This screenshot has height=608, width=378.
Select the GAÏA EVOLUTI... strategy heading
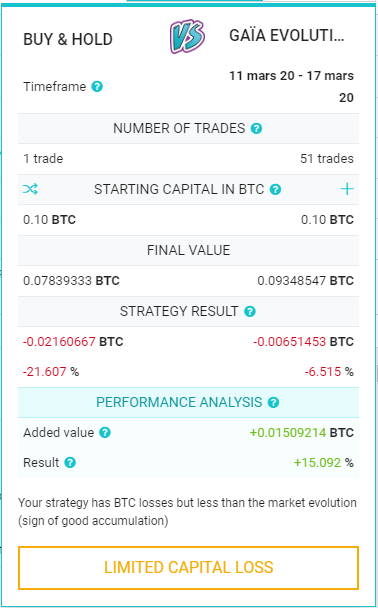[x=287, y=36]
